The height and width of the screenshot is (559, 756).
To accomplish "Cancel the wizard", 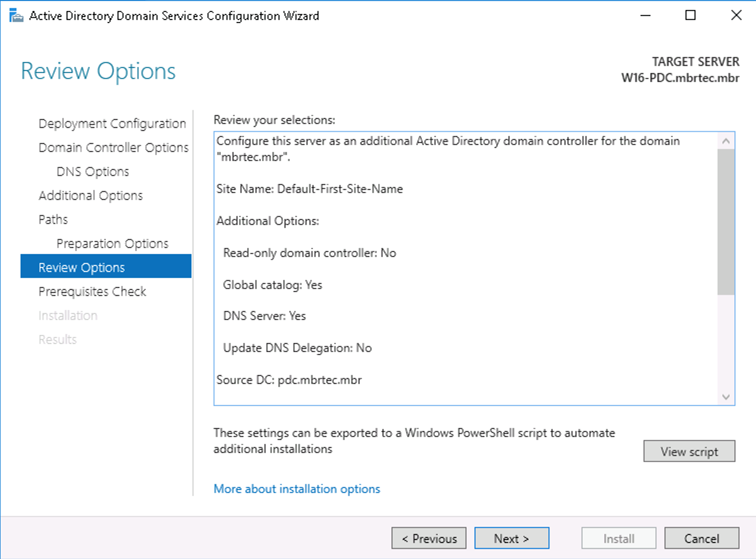I will (702, 538).
